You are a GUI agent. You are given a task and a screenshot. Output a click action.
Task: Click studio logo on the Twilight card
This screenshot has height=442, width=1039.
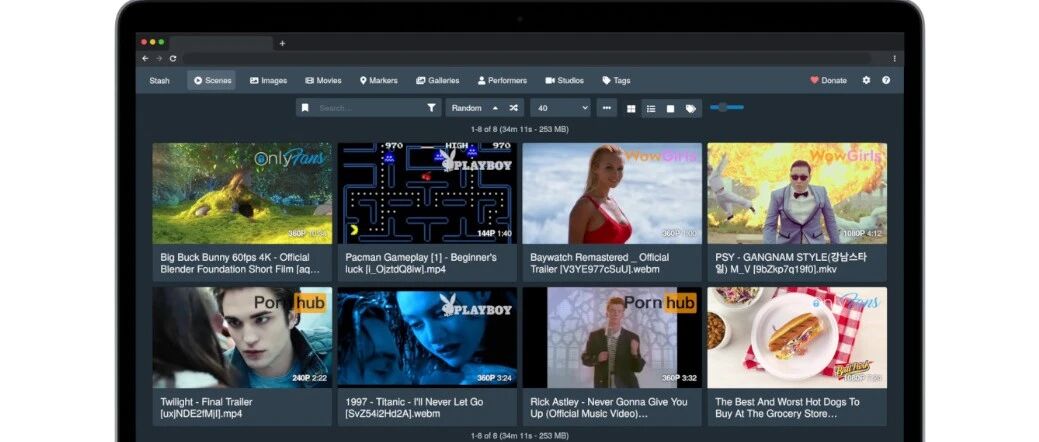click(291, 303)
